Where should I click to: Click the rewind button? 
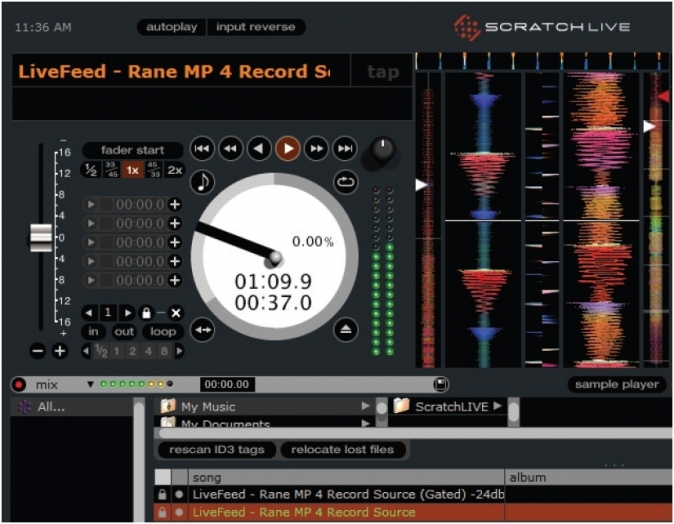click(x=231, y=149)
